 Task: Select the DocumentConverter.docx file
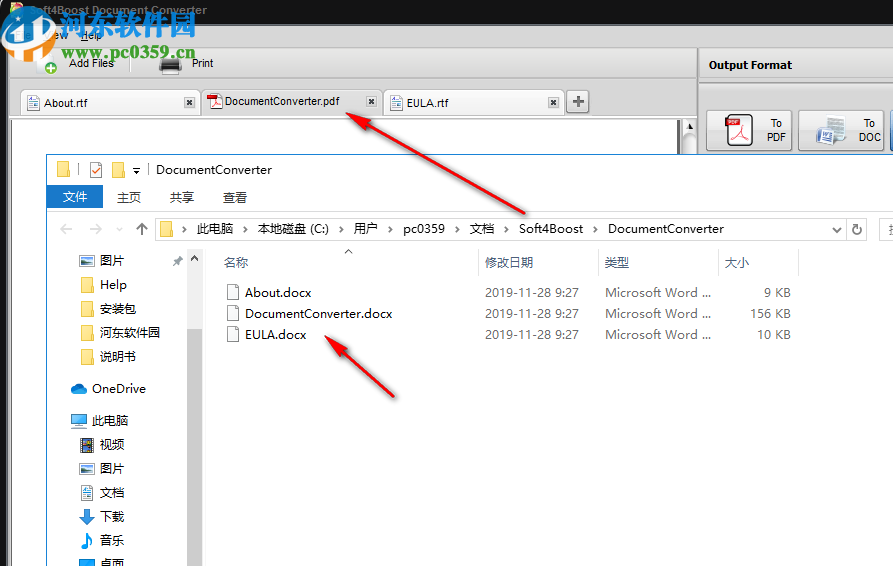(x=318, y=314)
